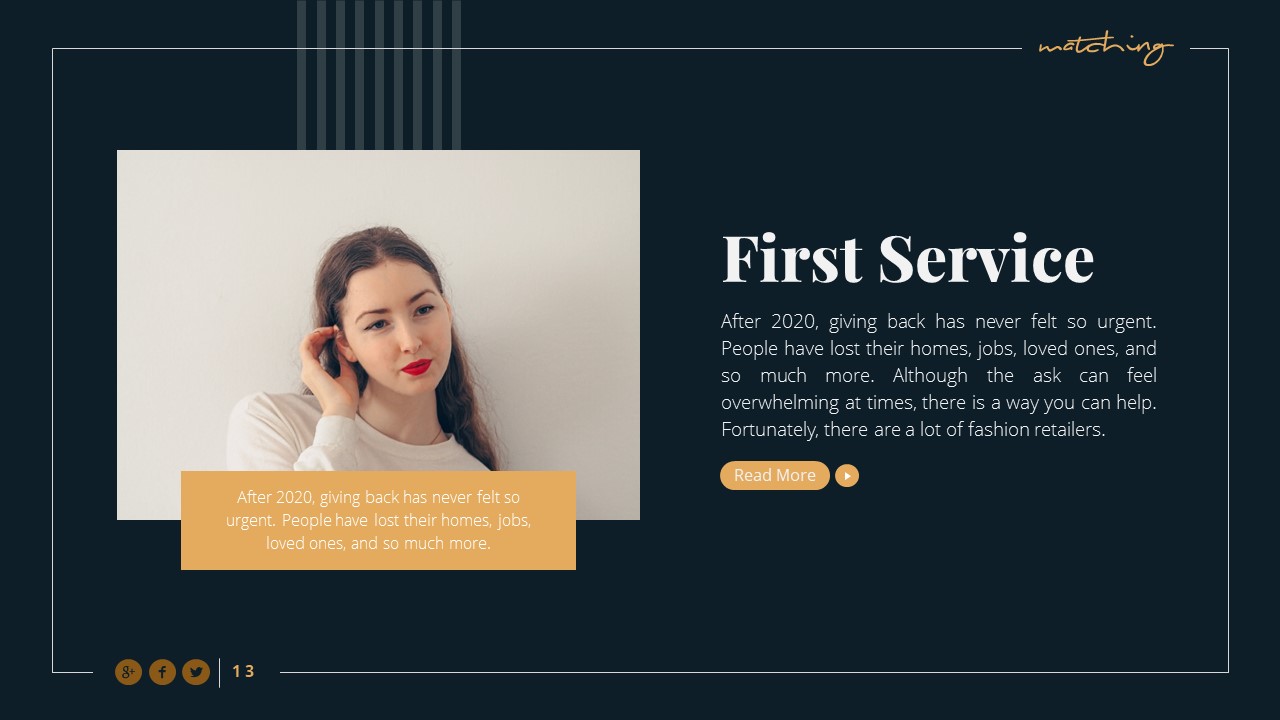Select the Twitter bird icon

(x=196, y=672)
